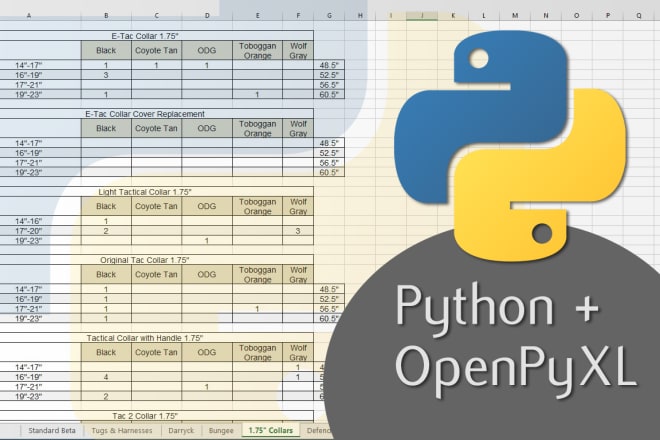The height and width of the screenshot is (440, 660).
Task: Click the 'E-Tac Collar Cover Replacement' title cell
Action: tap(157, 114)
